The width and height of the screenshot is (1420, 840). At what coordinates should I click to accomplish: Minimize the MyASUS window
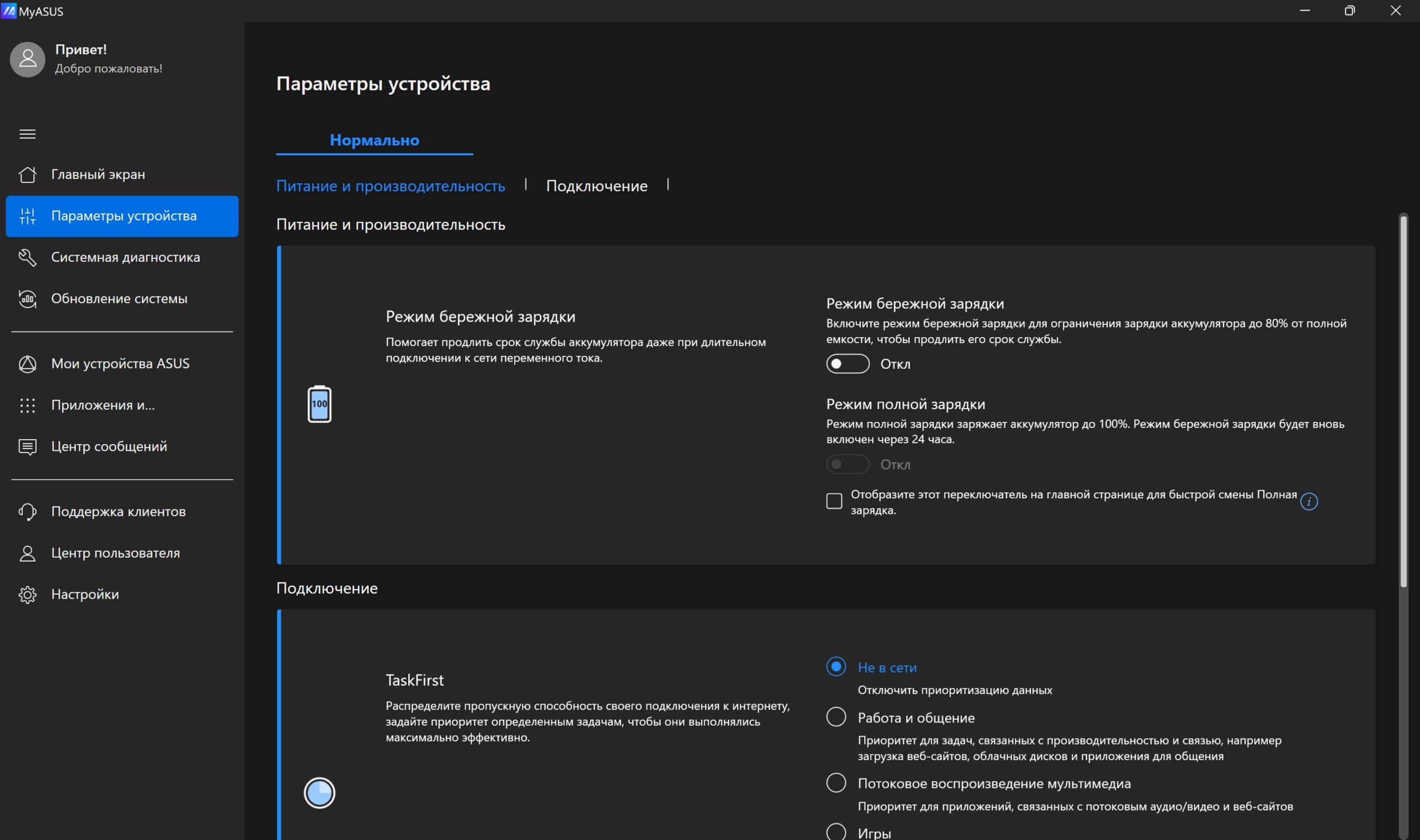tap(1305, 11)
